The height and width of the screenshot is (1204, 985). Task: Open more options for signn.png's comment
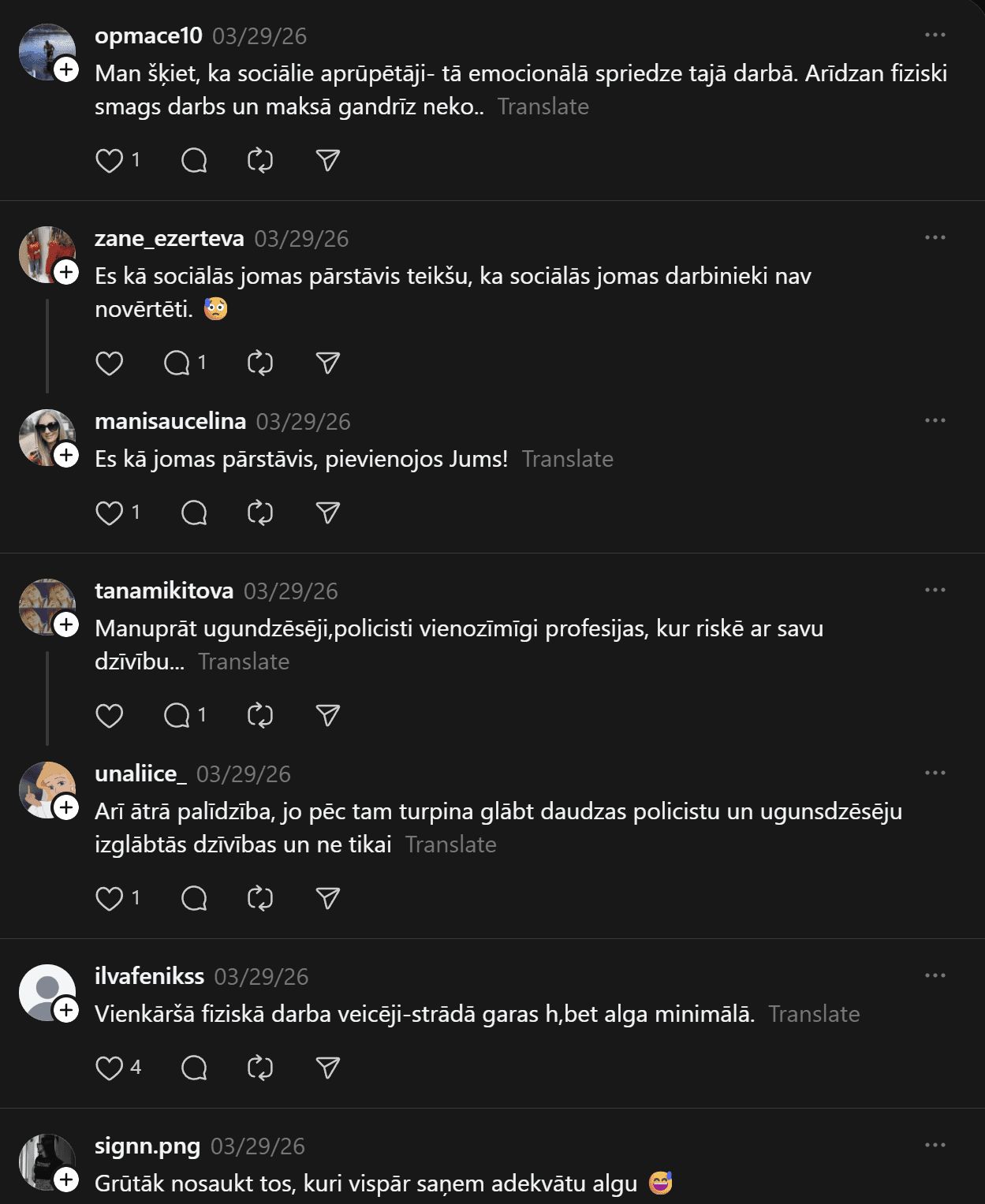[x=935, y=1146]
